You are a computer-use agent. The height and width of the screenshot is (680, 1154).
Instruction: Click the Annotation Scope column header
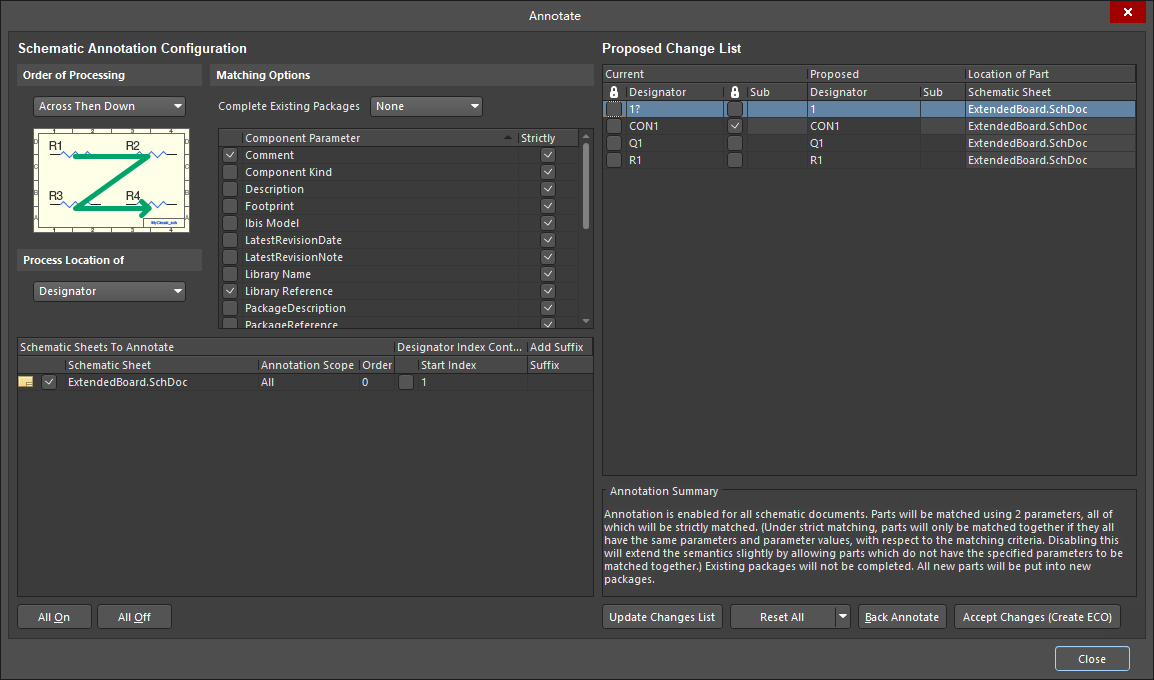tap(308, 365)
